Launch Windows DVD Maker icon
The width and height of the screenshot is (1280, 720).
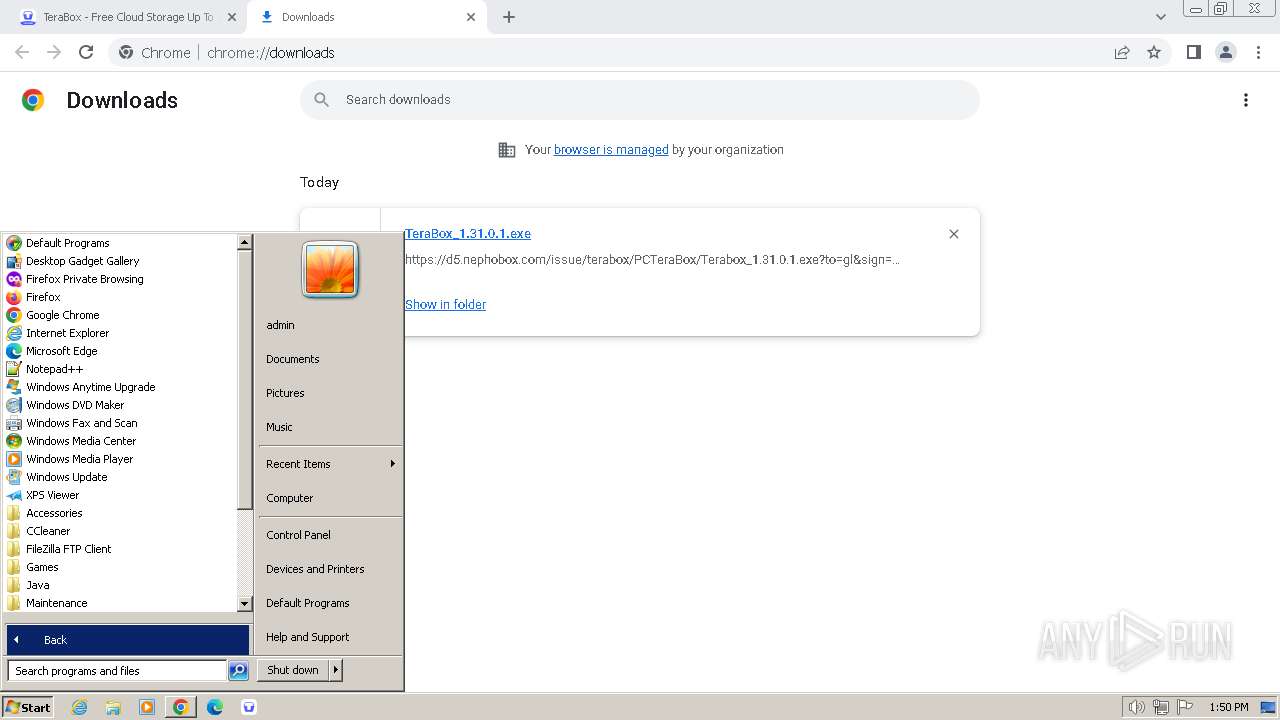14,405
